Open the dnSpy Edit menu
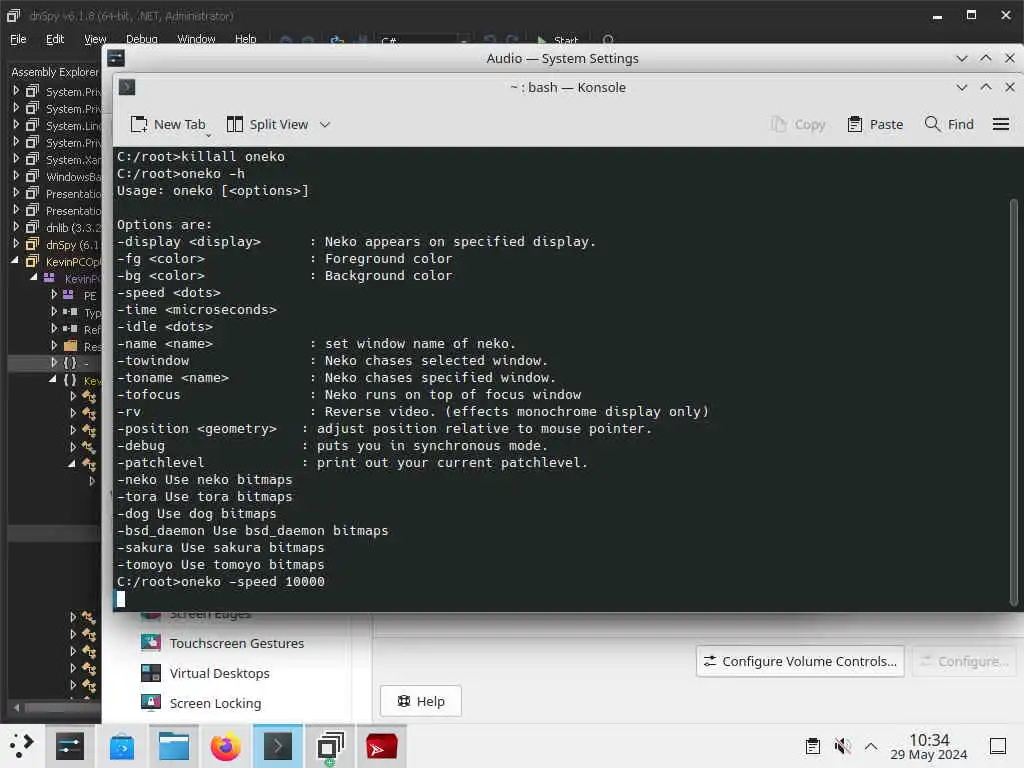Image resolution: width=1024 pixels, height=768 pixels. pos(55,39)
